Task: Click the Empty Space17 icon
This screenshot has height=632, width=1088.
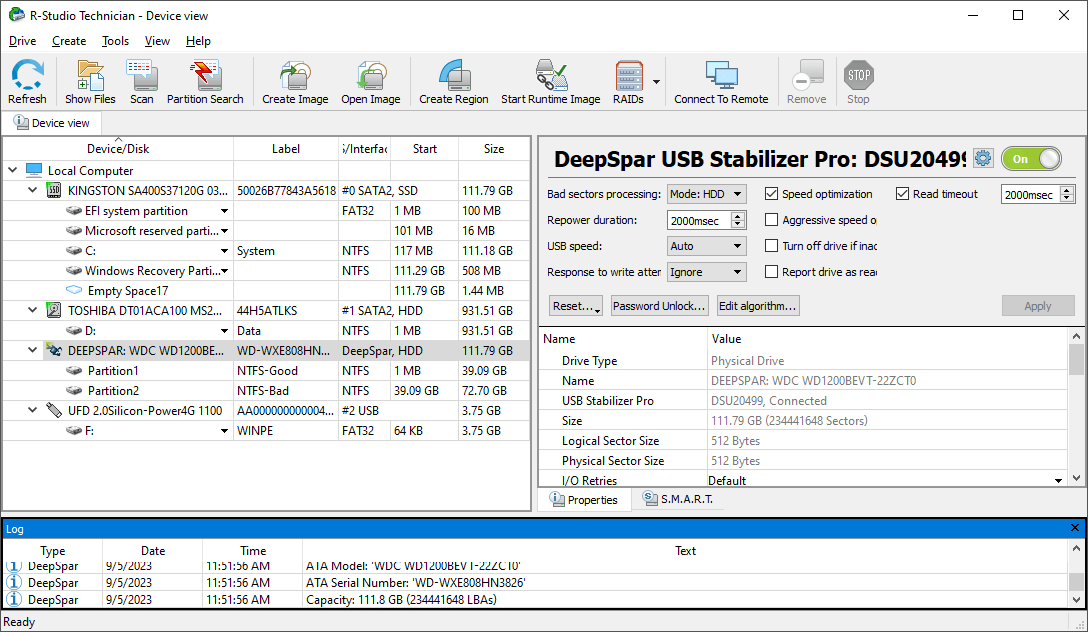Action: [x=74, y=290]
